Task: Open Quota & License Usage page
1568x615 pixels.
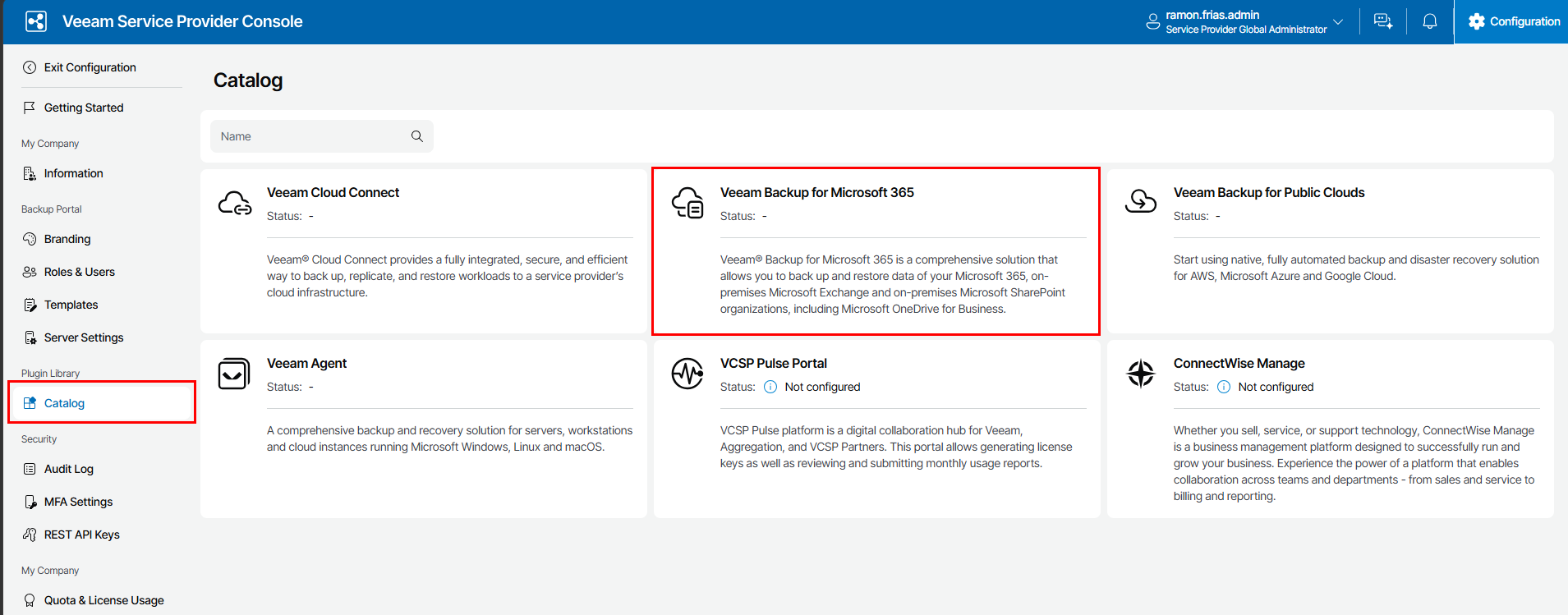Action: (104, 600)
